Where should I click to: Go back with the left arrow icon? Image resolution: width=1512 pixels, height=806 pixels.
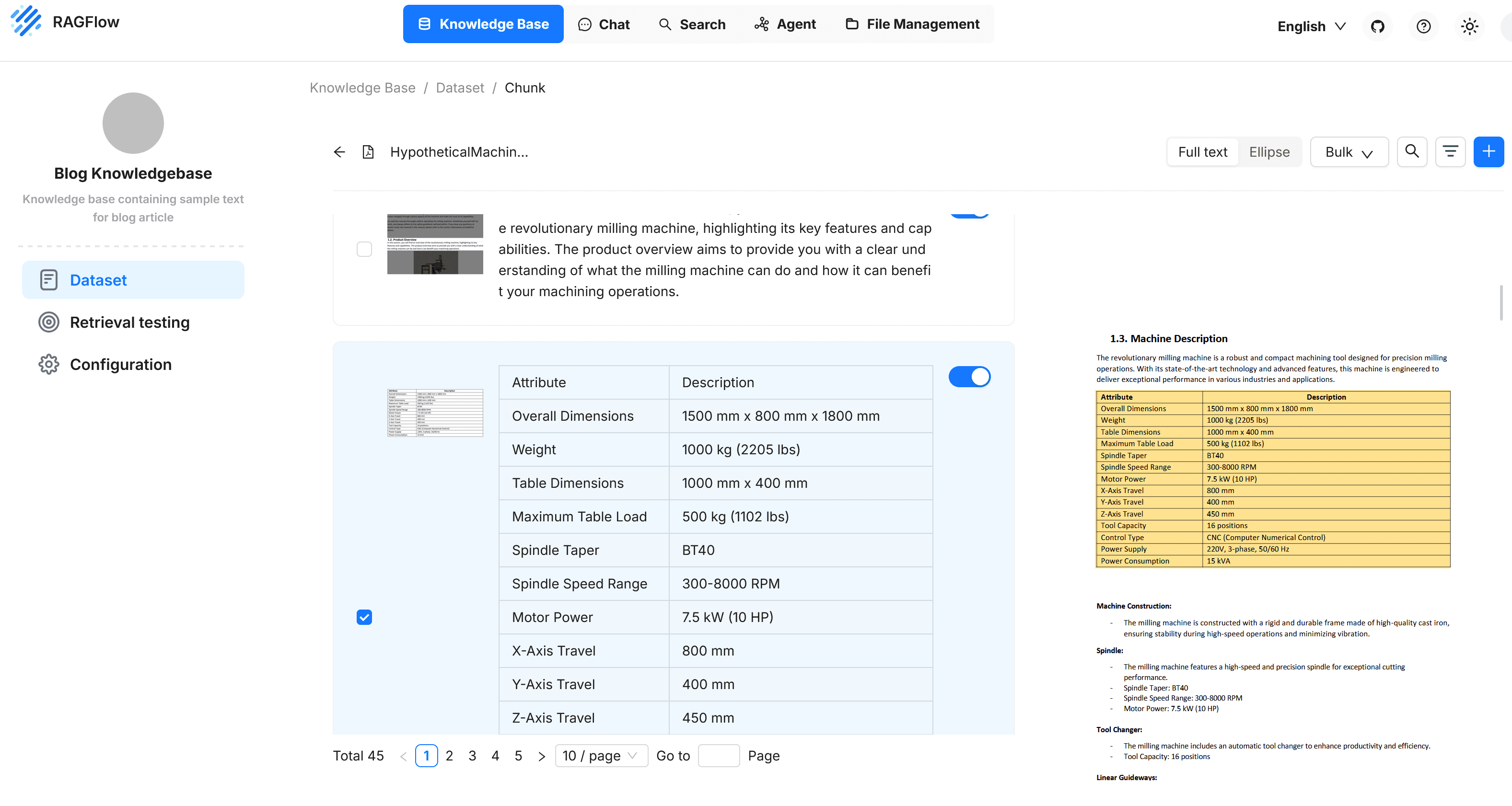[339, 152]
